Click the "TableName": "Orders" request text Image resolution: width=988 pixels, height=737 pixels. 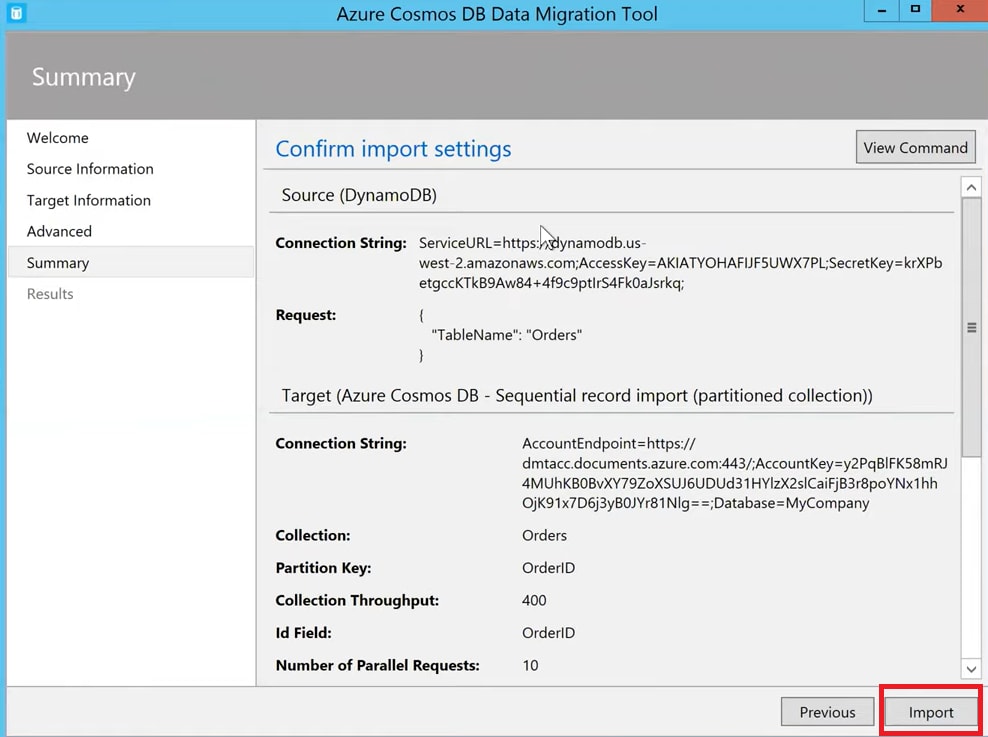pyautogui.click(x=507, y=335)
